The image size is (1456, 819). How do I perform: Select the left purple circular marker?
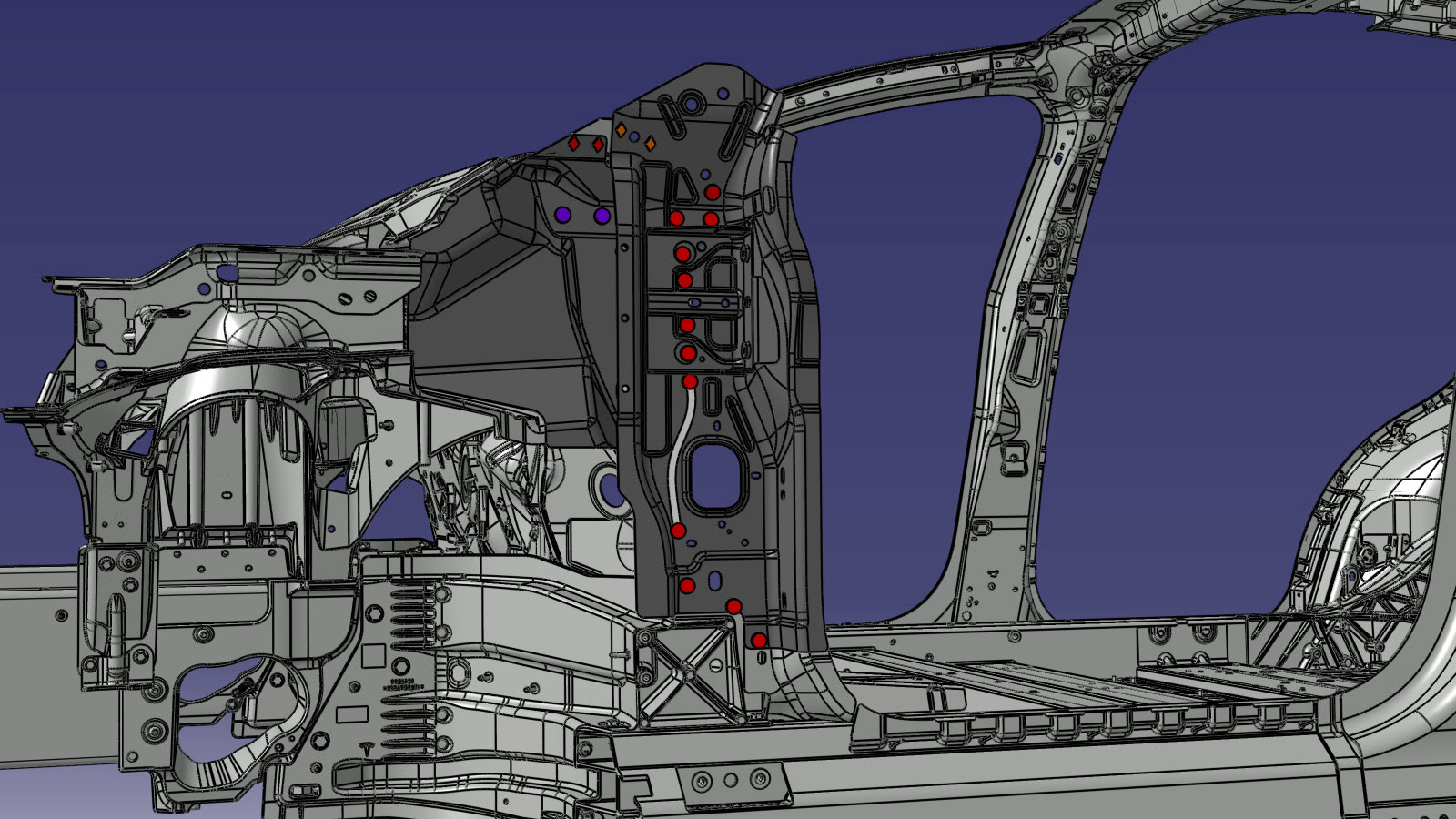(563, 215)
